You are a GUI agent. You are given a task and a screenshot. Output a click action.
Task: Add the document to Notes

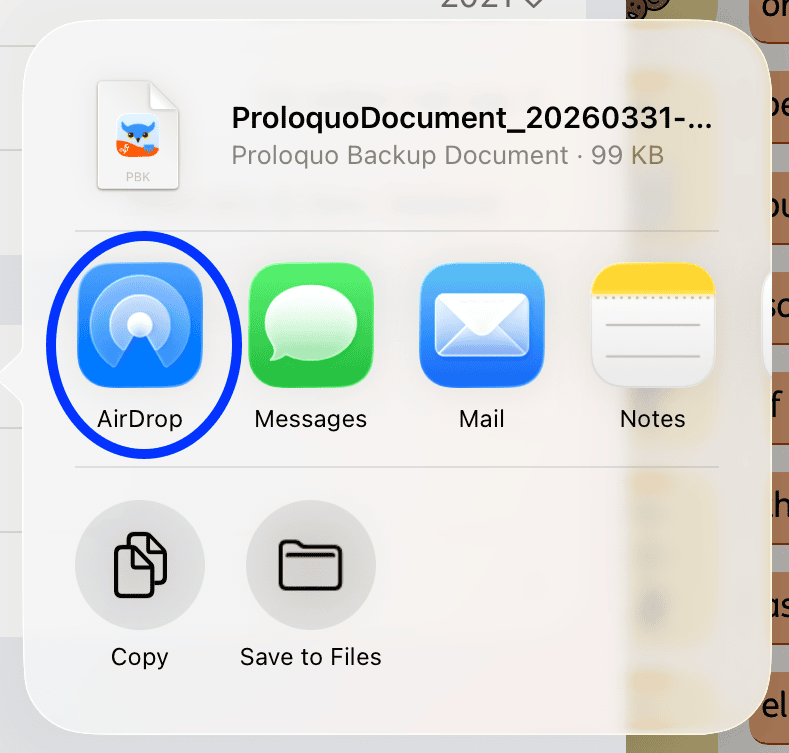(x=653, y=325)
